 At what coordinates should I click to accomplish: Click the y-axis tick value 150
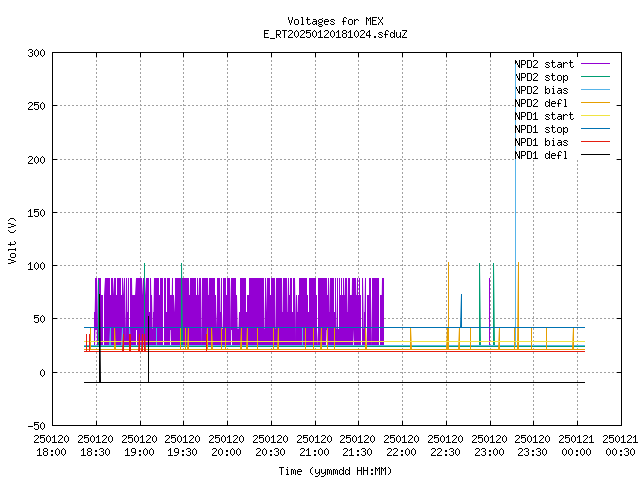(36, 213)
